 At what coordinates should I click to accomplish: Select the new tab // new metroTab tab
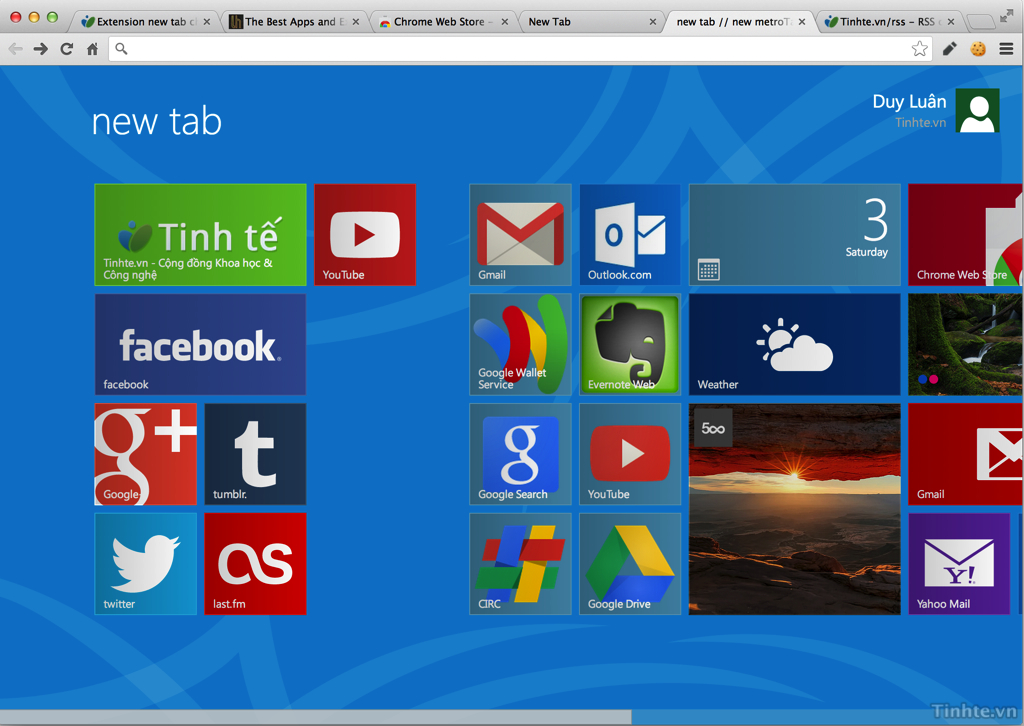click(739, 22)
